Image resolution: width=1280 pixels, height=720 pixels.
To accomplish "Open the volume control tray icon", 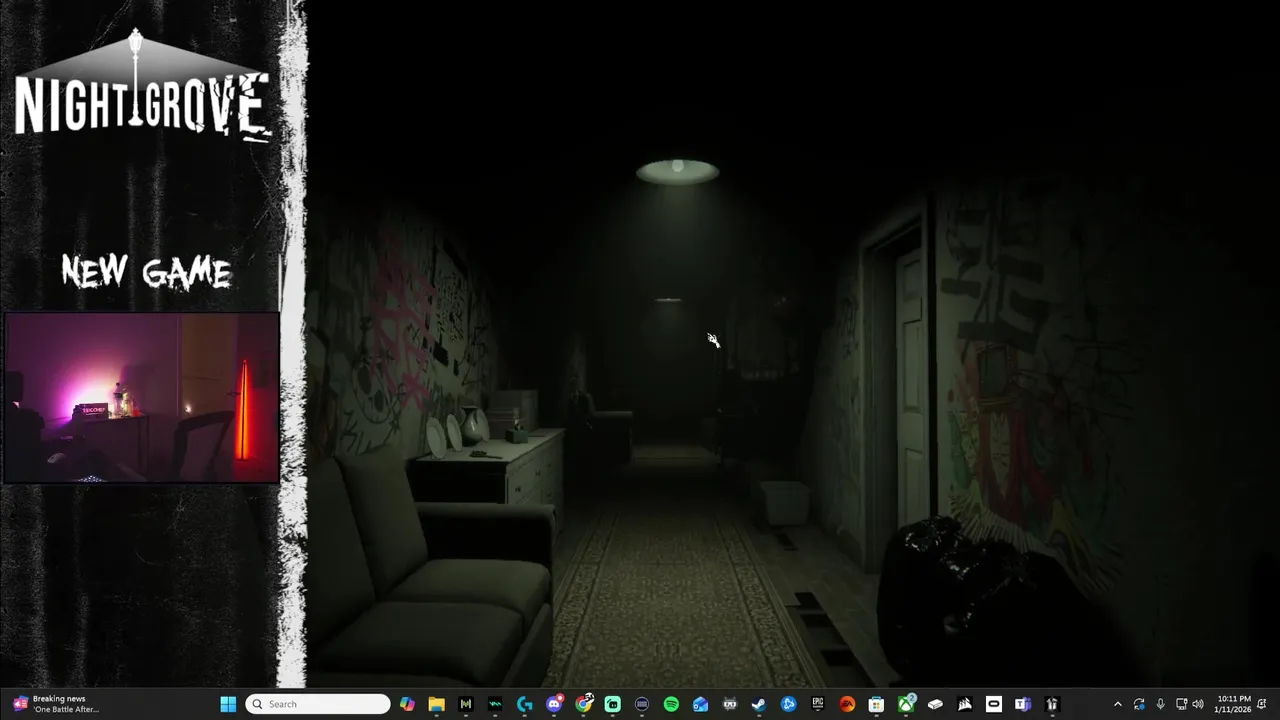I will [x=1198, y=704].
